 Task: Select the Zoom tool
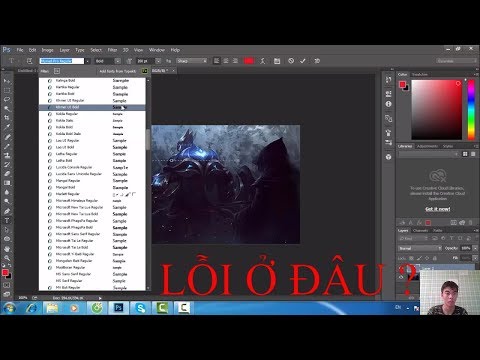7,258
